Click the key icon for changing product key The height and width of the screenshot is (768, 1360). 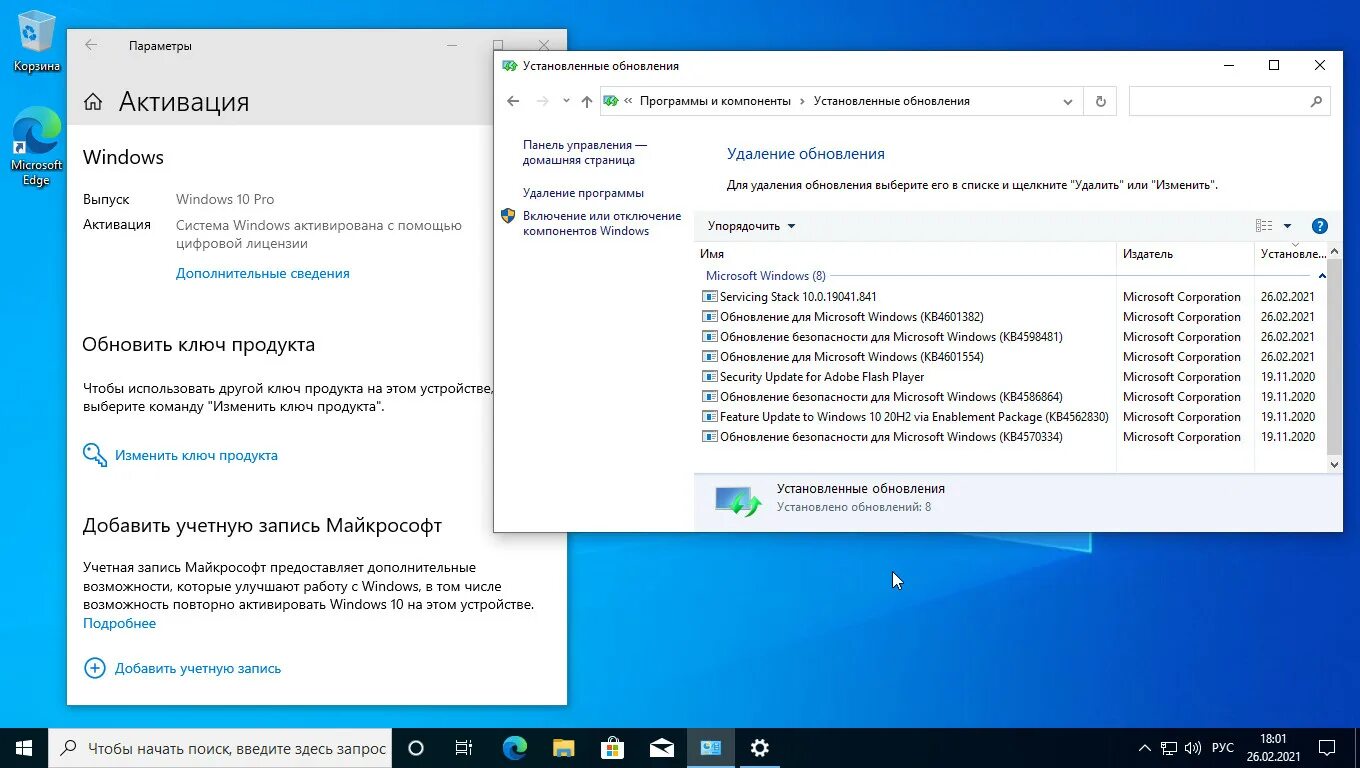coord(95,455)
